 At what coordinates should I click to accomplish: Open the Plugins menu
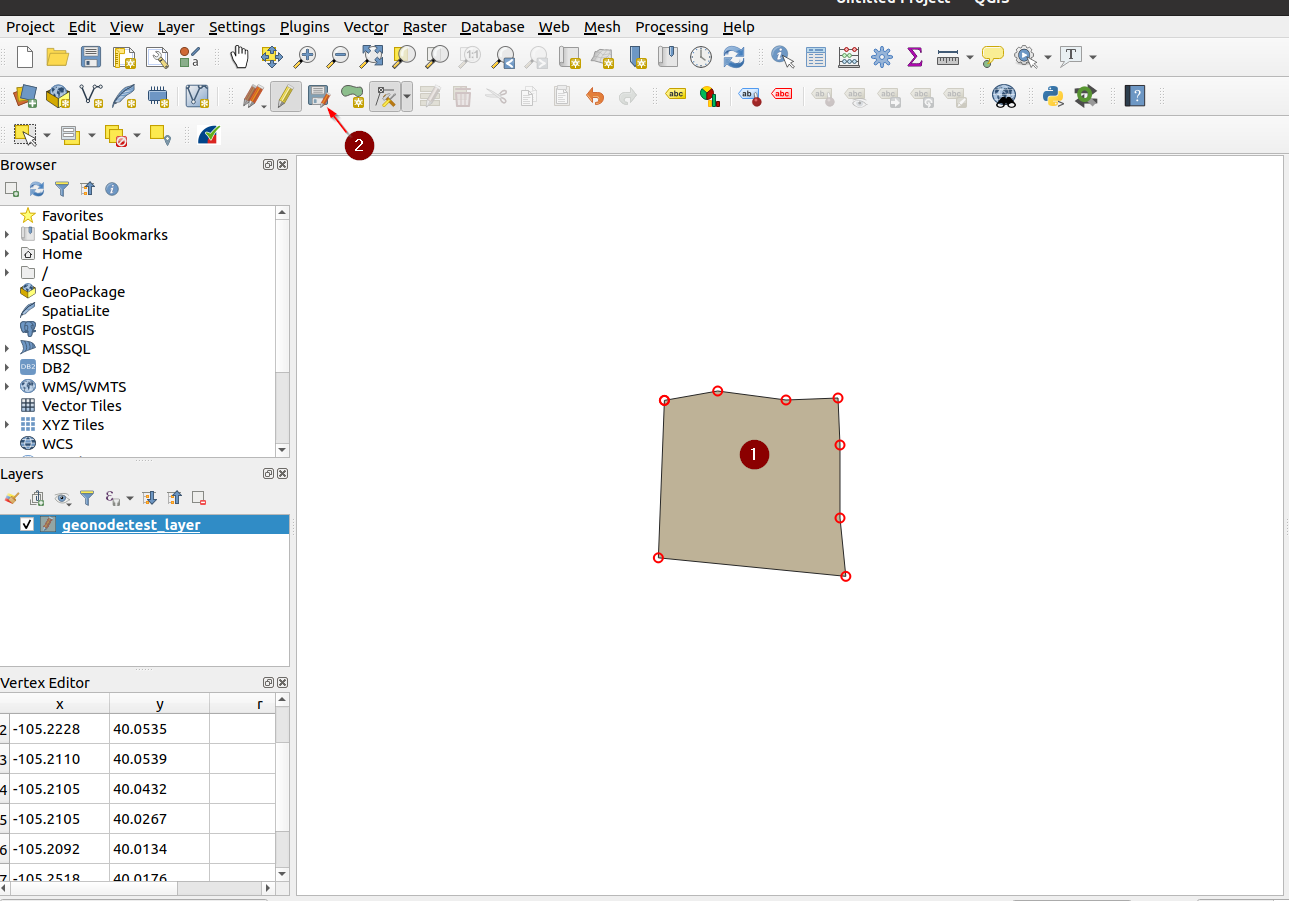(x=305, y=27)
